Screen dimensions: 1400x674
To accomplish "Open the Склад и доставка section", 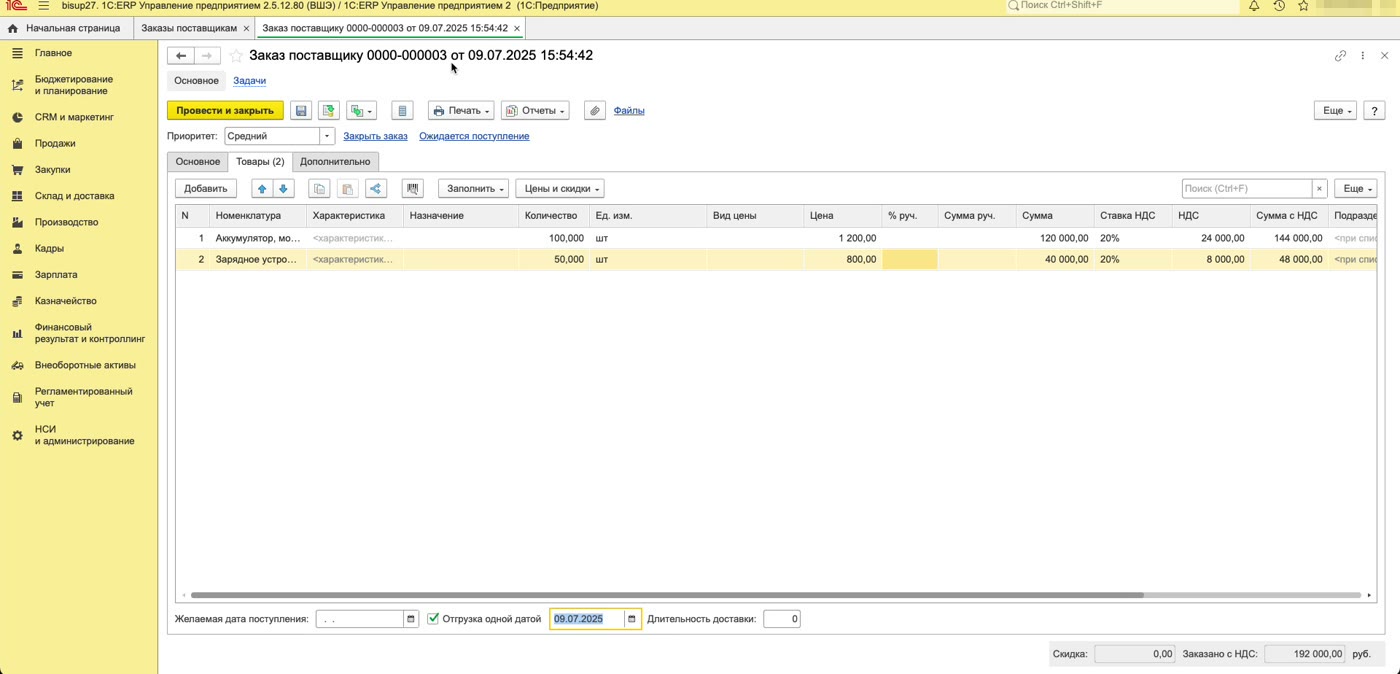I will click(74, 196).
